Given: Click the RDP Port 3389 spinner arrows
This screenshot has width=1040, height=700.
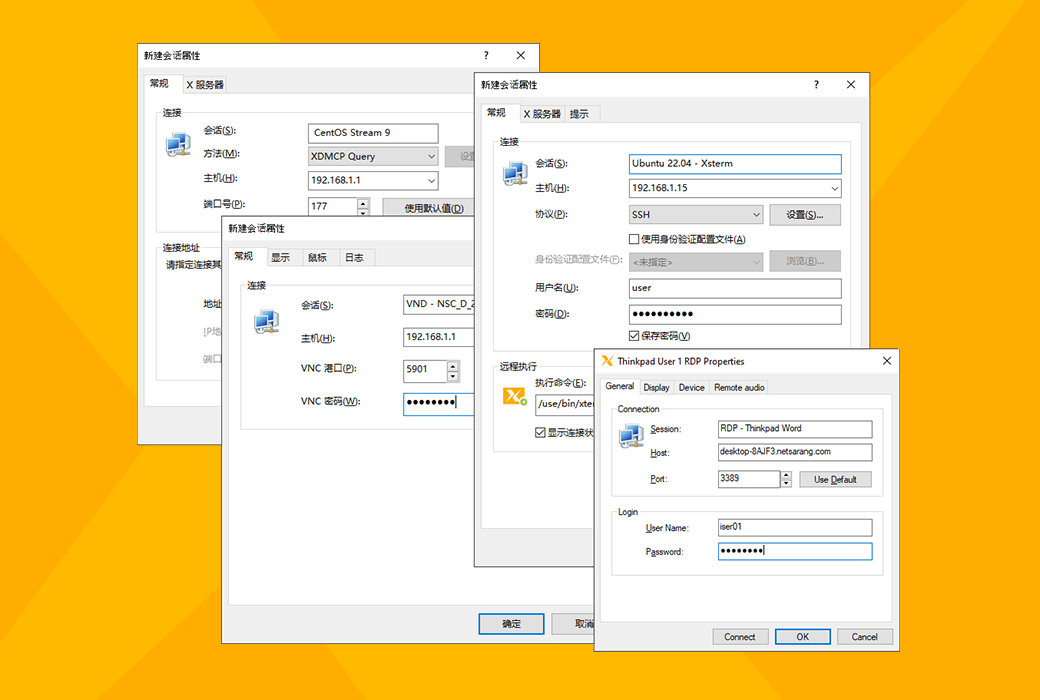Looking at the screenshot, I should (786, 479).
